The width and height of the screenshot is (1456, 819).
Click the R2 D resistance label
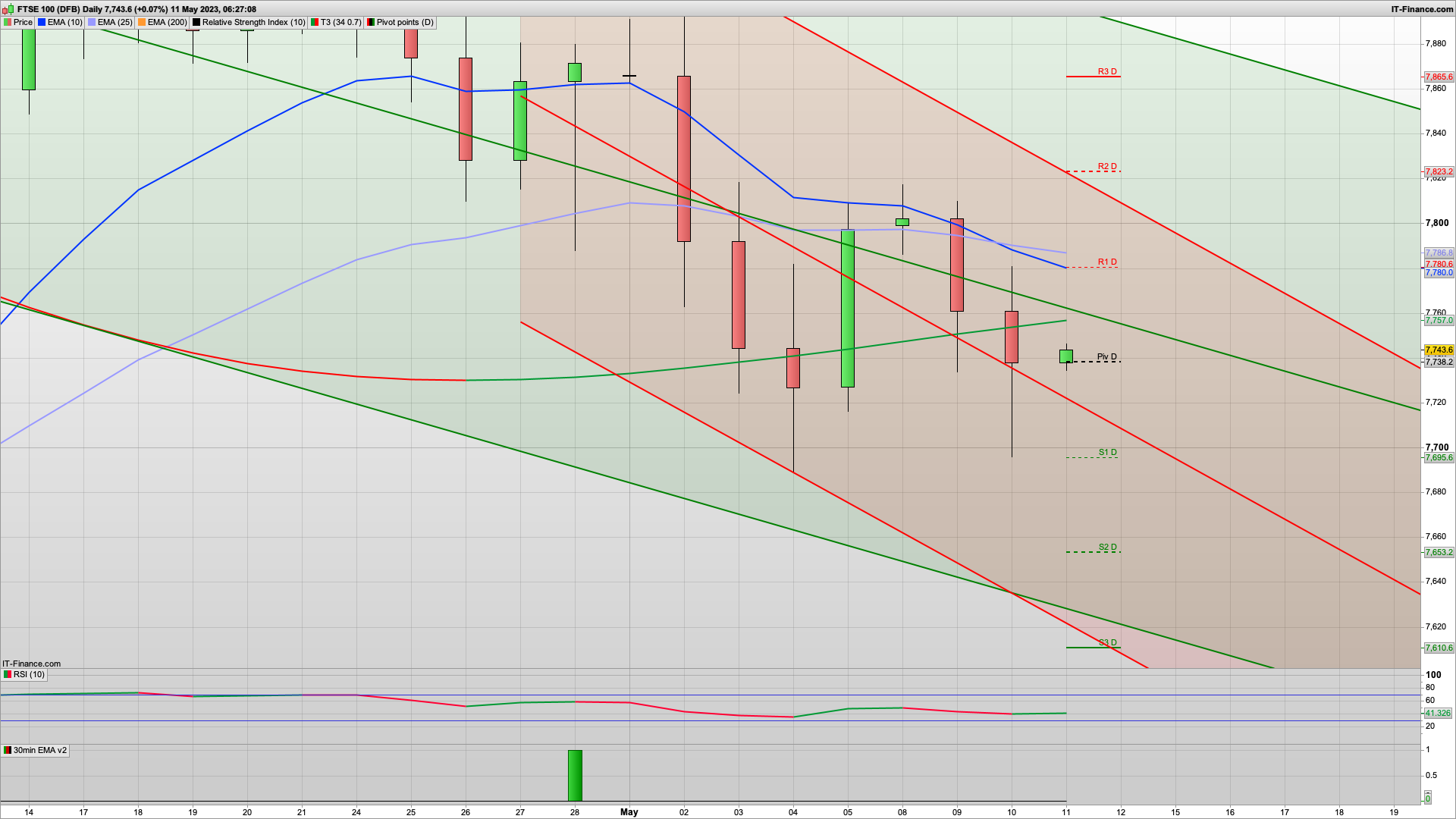(x=1107, y=166)
